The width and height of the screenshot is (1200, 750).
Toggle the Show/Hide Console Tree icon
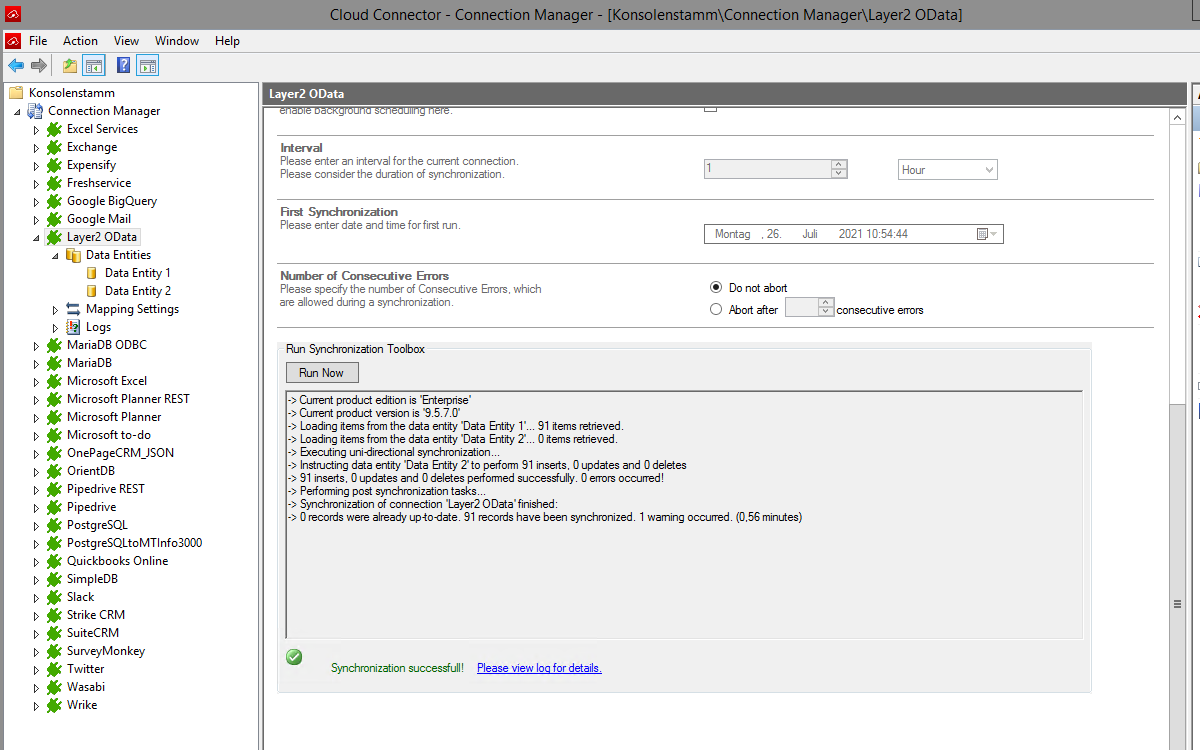point(94,66)
